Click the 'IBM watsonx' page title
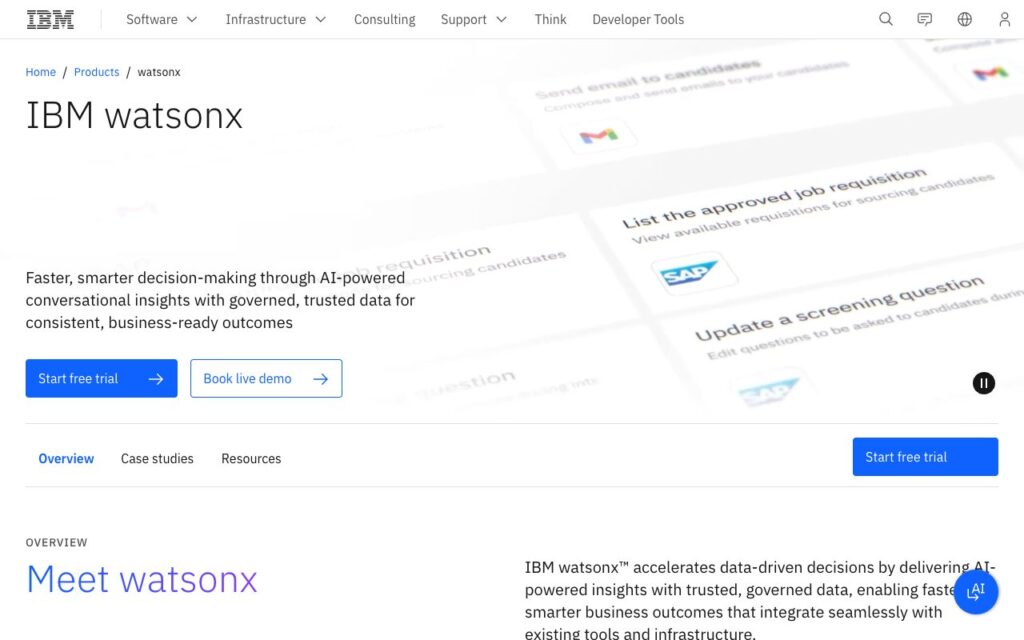The width and height of the screenshot is (1024, 640). click(x=135, y=116)
